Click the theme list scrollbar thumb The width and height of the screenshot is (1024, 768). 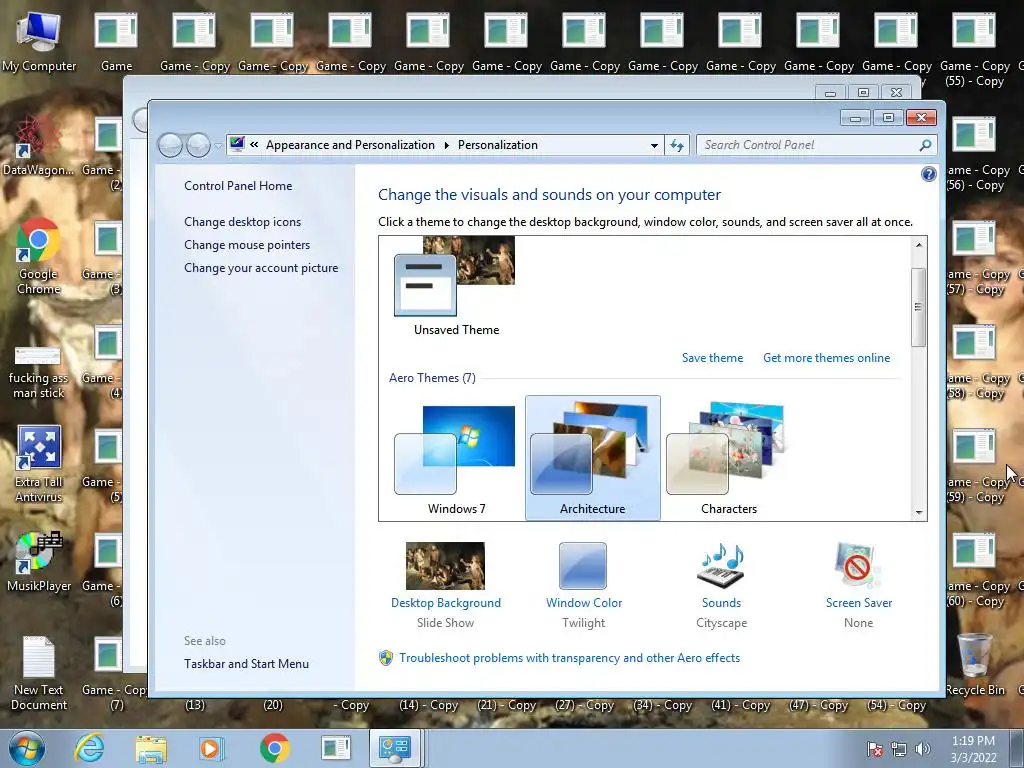(918, 307)
